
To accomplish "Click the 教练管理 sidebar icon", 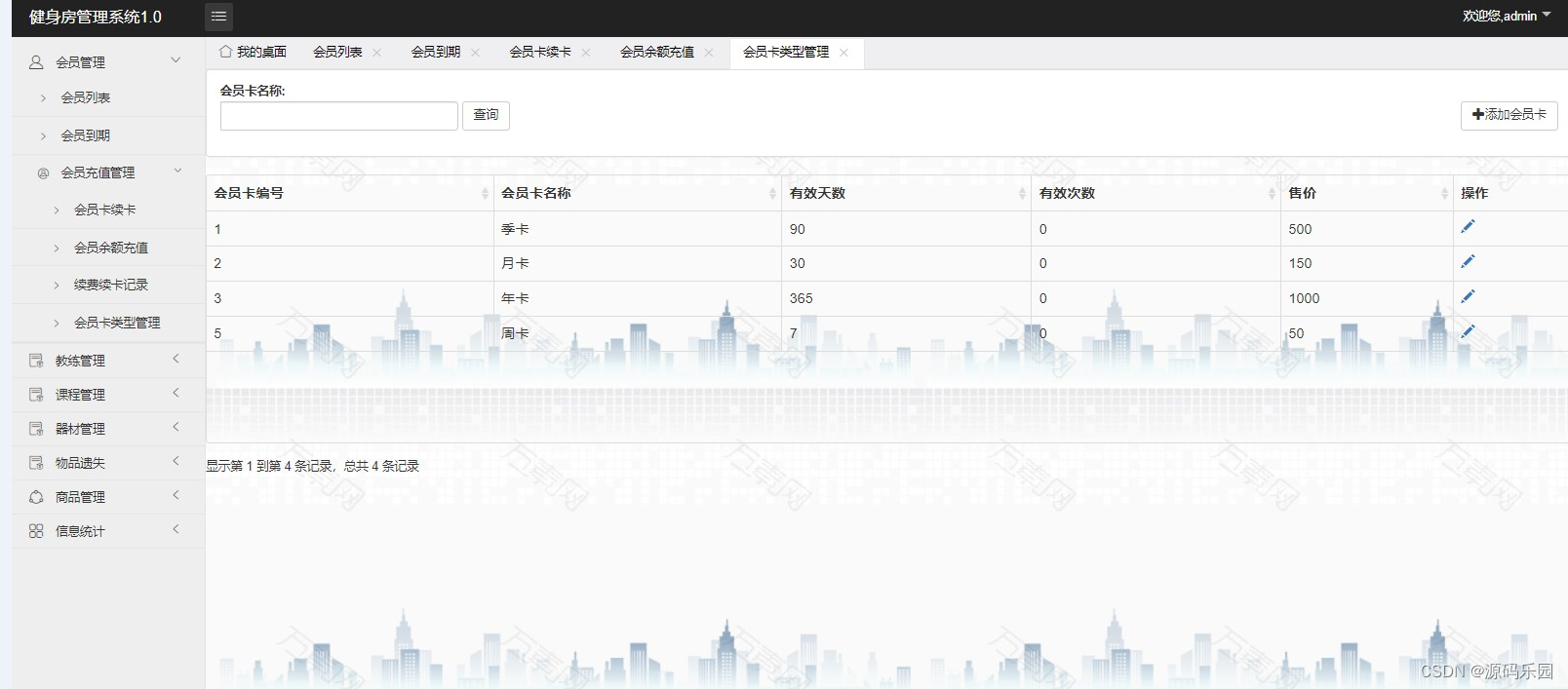I will coord(36,361).
